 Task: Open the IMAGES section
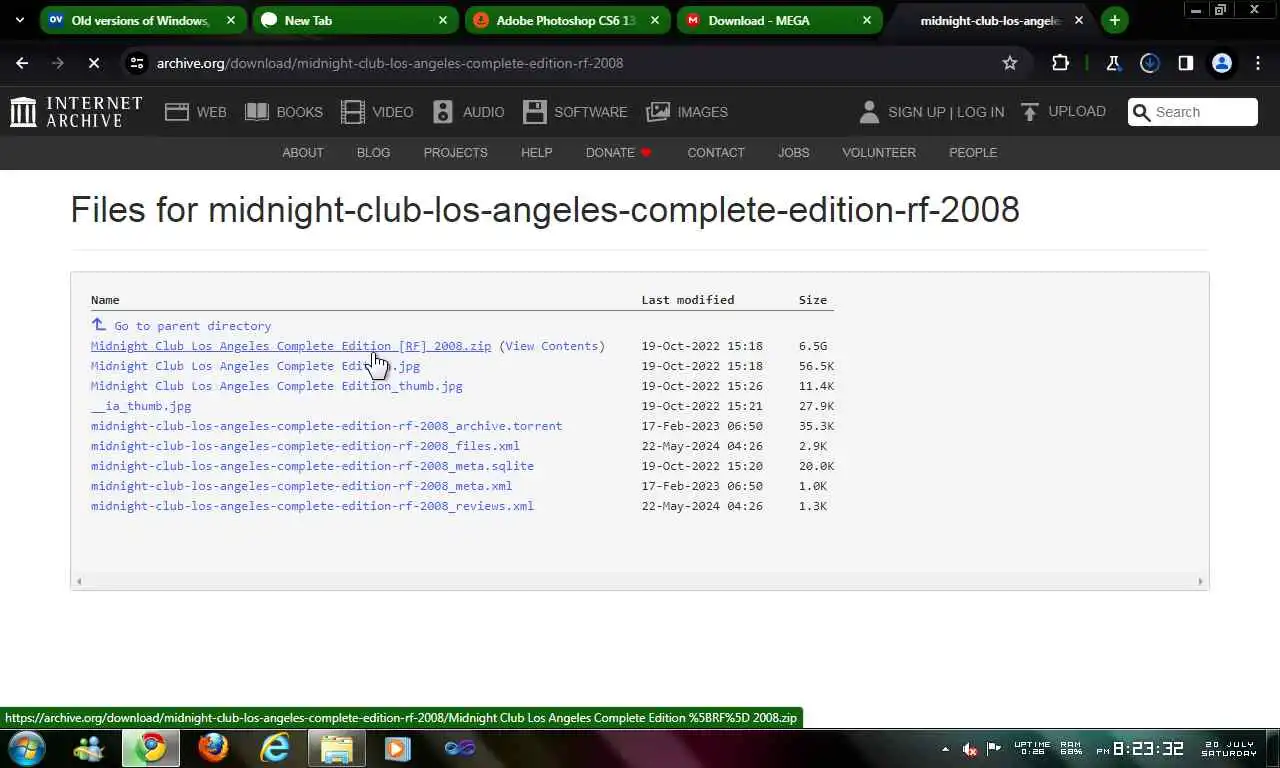(687, 112)
